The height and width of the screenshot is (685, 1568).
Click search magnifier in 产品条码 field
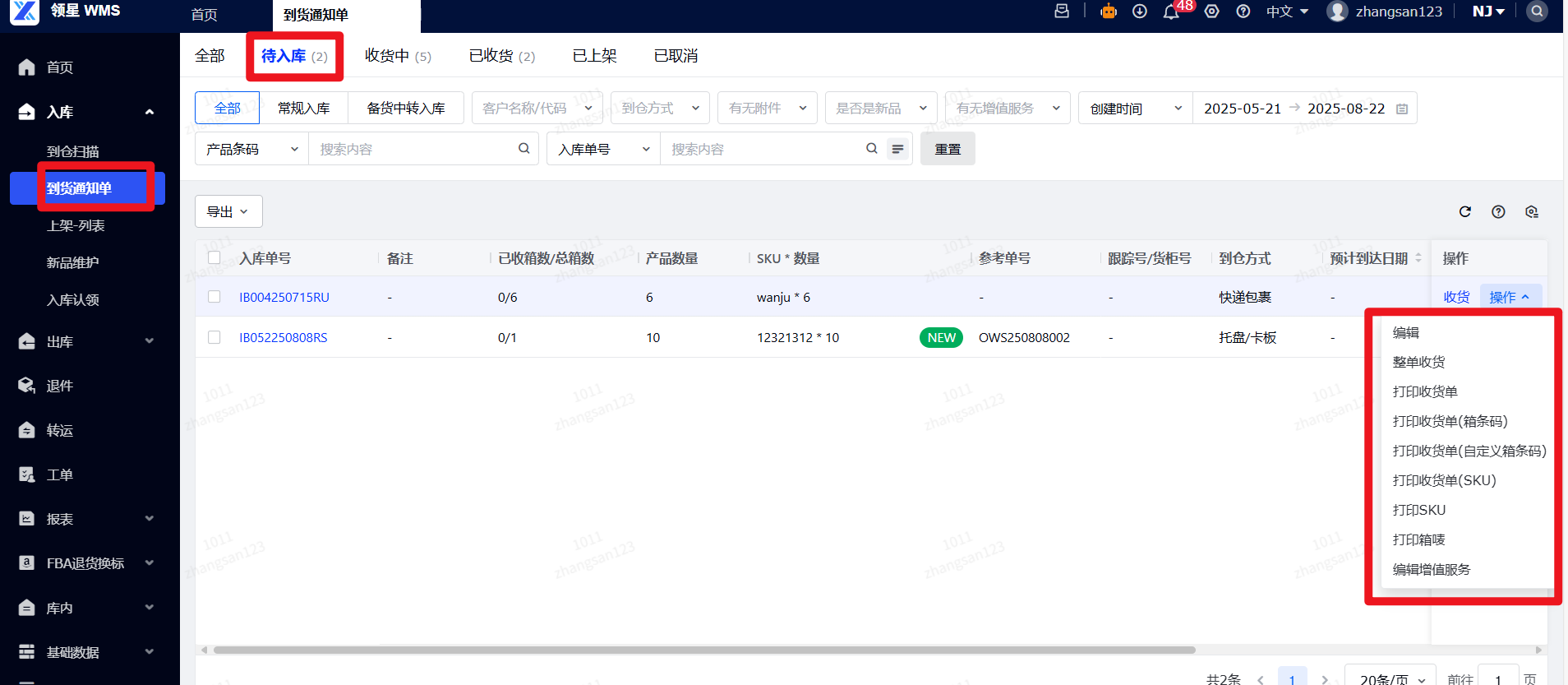524,149
